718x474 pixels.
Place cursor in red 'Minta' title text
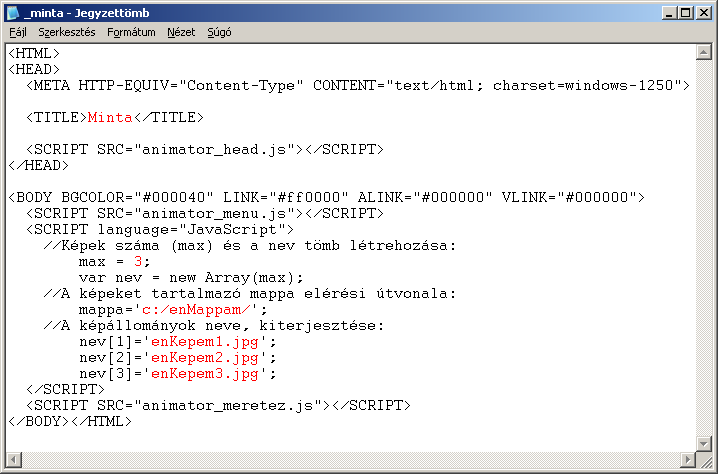(110, 117)
